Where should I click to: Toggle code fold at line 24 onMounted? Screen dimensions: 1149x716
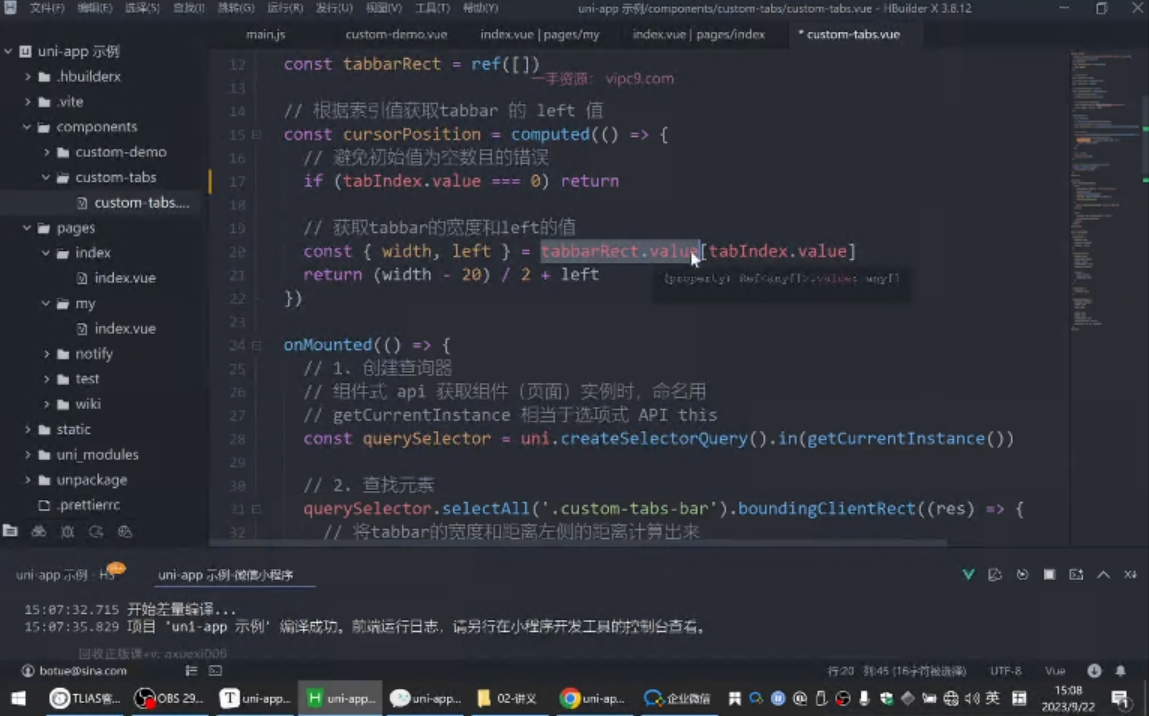point(256,345)
